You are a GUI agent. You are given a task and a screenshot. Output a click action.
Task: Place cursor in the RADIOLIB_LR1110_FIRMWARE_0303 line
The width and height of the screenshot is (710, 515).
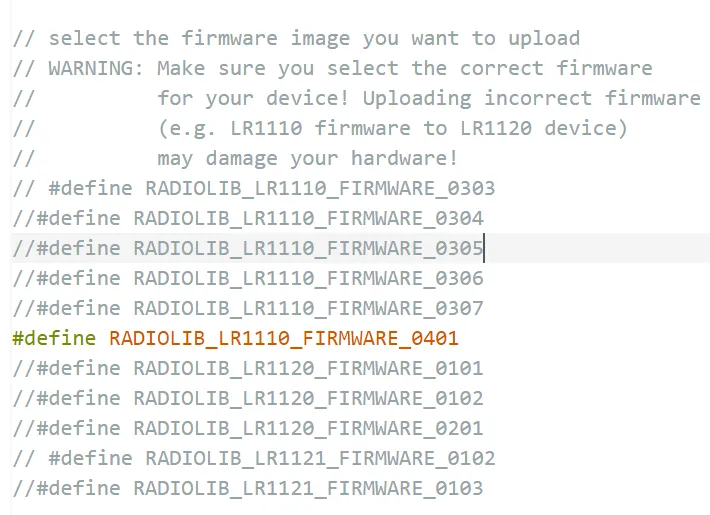[x=254, y=188]
